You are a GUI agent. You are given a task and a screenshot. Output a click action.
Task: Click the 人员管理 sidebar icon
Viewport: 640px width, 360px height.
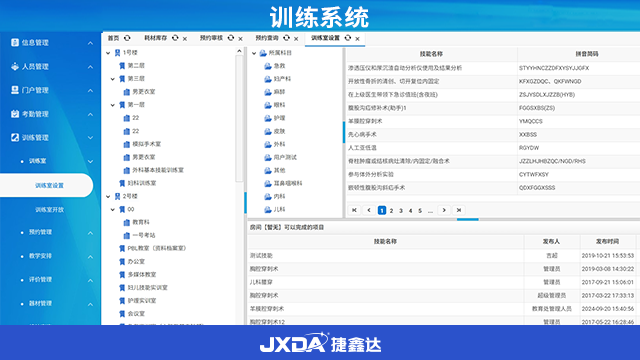(x=15, y=66)
